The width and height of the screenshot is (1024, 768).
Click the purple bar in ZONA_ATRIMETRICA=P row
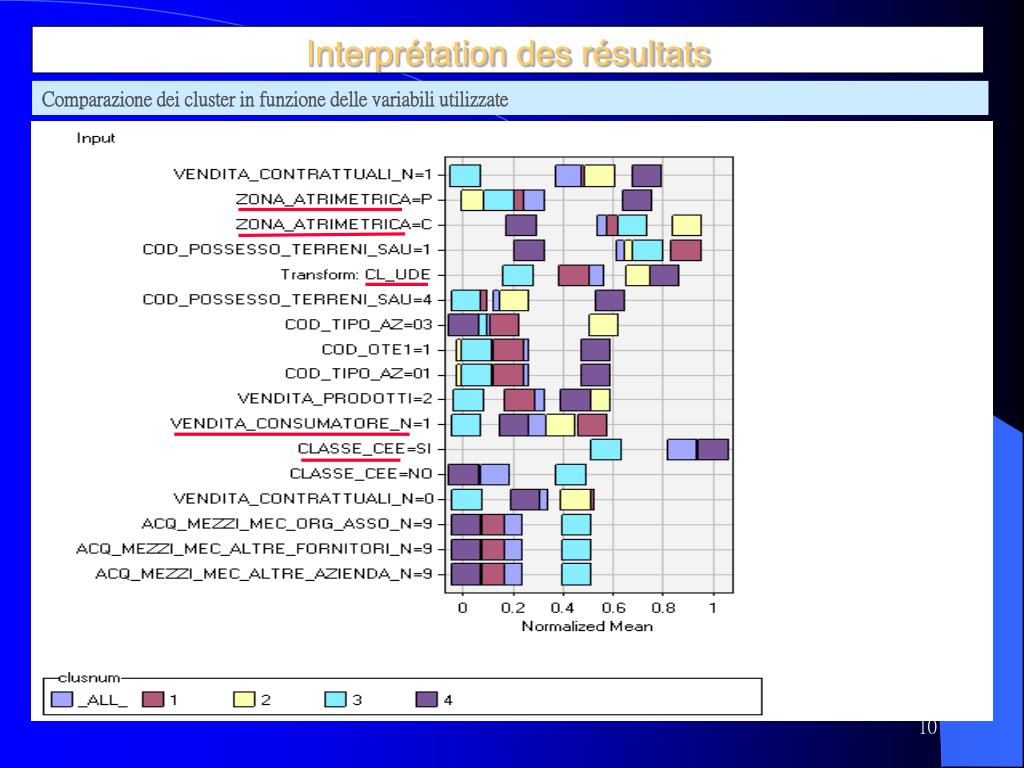pos(637,200)
